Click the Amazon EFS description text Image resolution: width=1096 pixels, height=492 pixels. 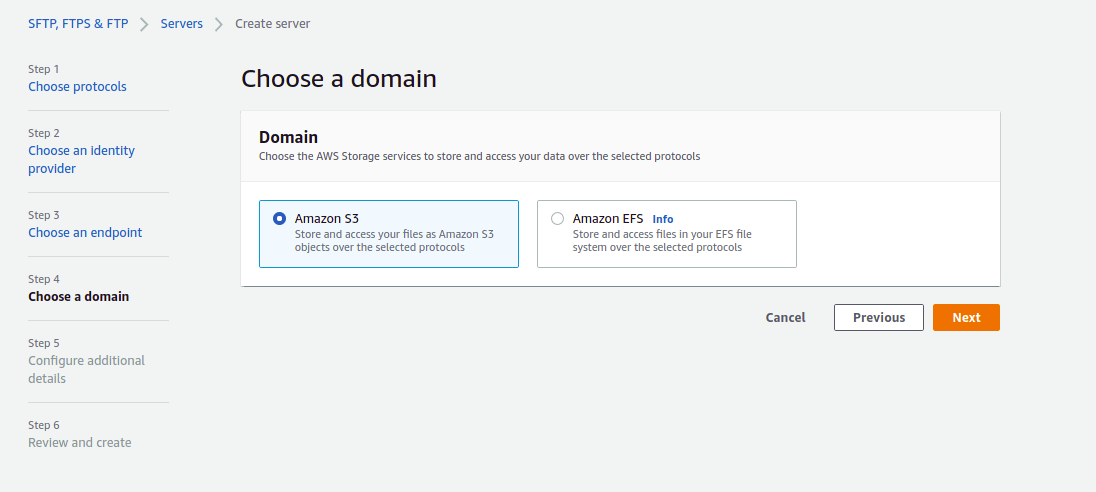[662, 240]
